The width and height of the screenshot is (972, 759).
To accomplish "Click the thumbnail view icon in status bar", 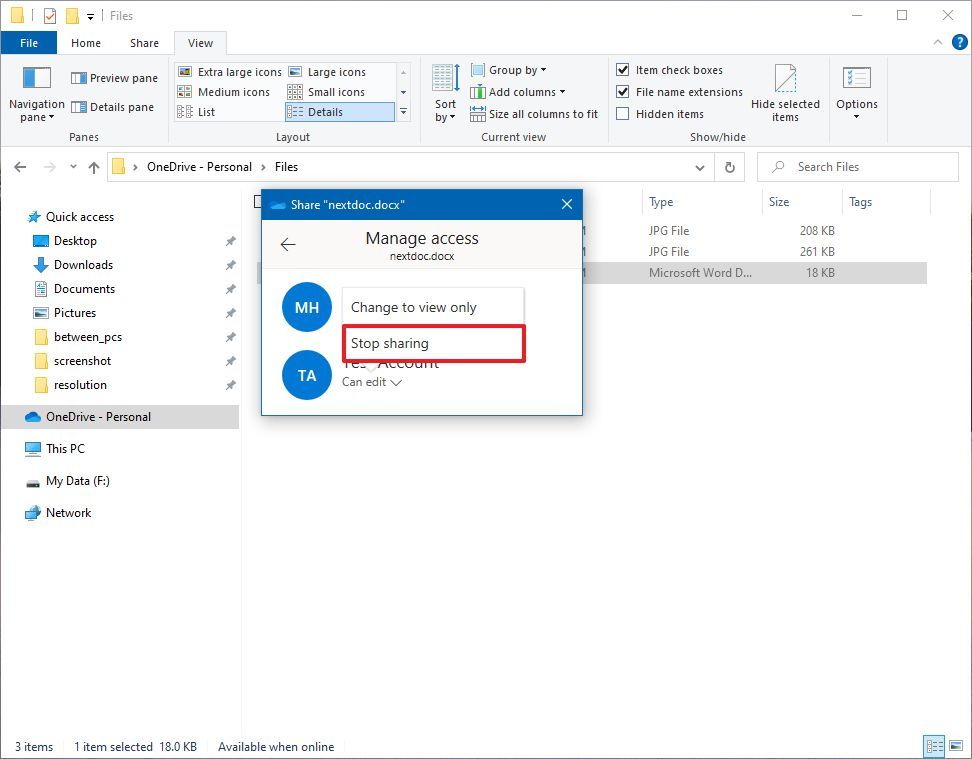I will tap(955, 746).
